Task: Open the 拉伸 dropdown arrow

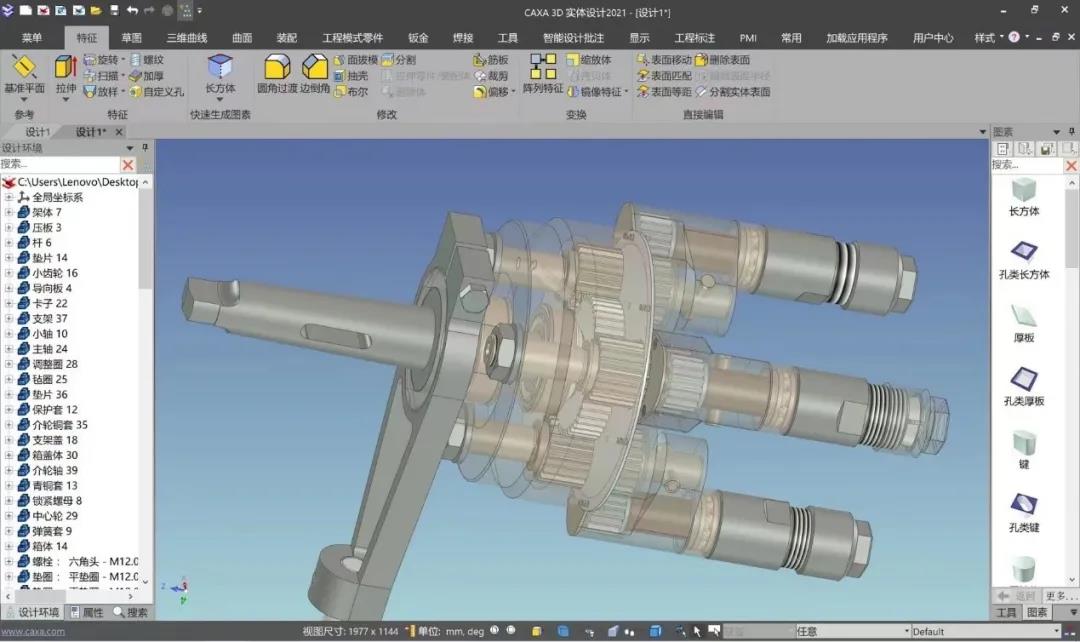Action: (x=66, y=100)
